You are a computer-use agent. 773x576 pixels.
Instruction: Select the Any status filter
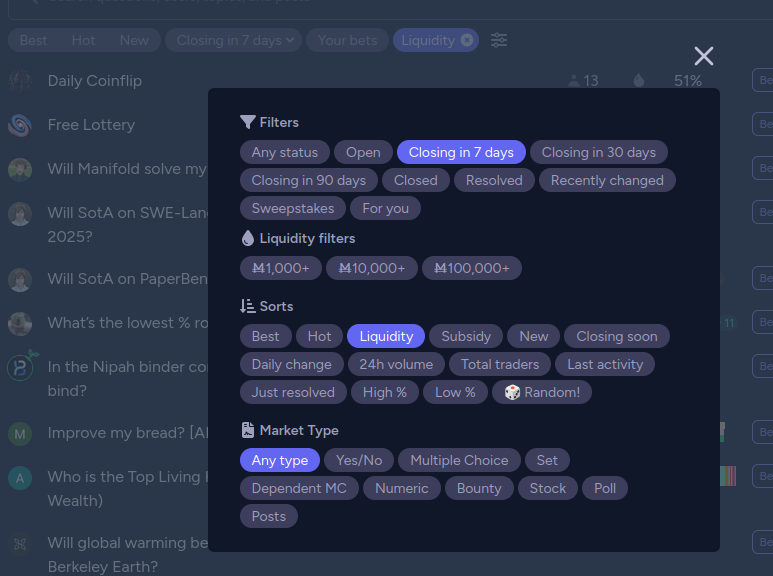pos(285,152)
